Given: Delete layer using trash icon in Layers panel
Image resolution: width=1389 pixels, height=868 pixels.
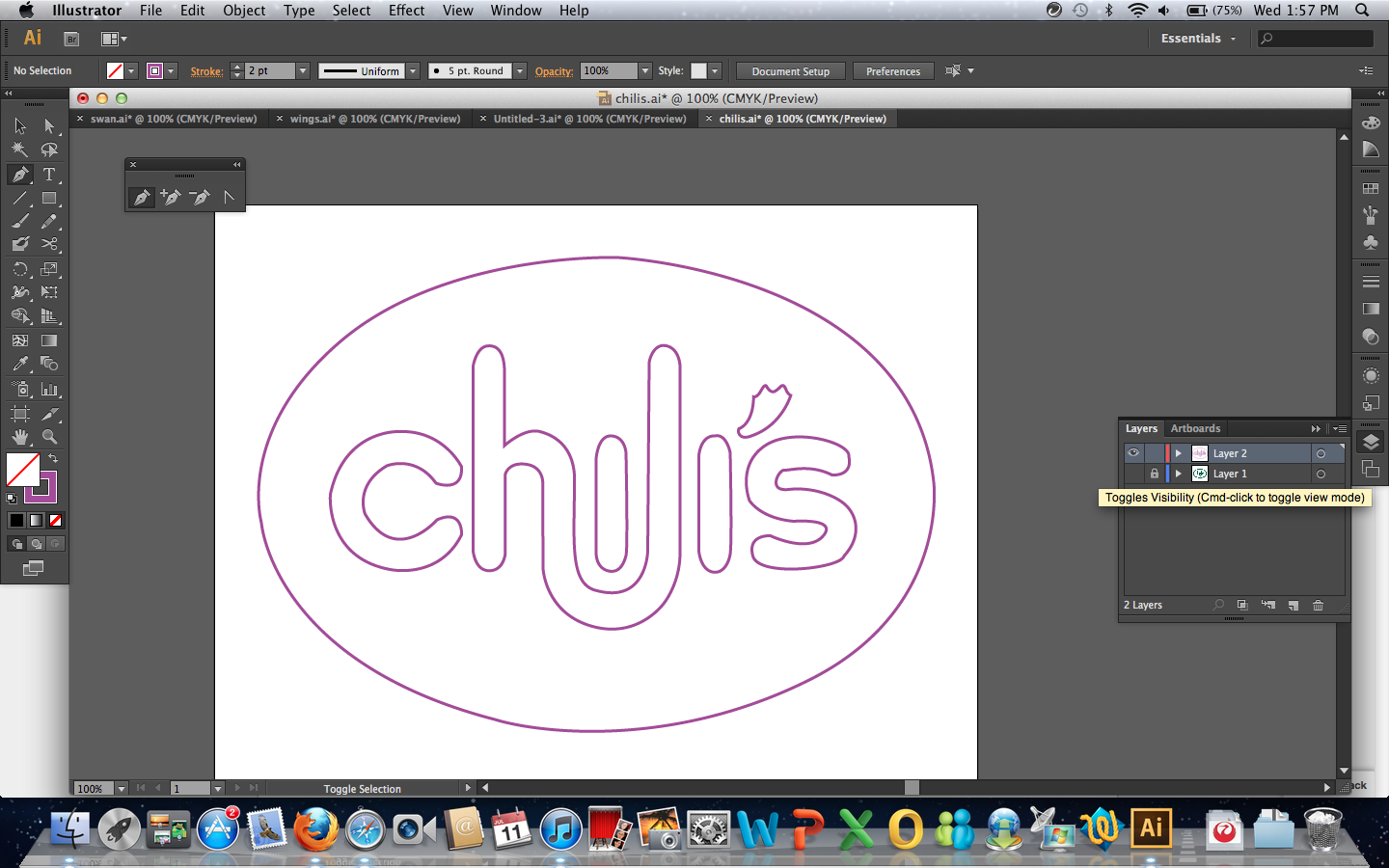Looking at the screenshot, I should pos(1319,606).
